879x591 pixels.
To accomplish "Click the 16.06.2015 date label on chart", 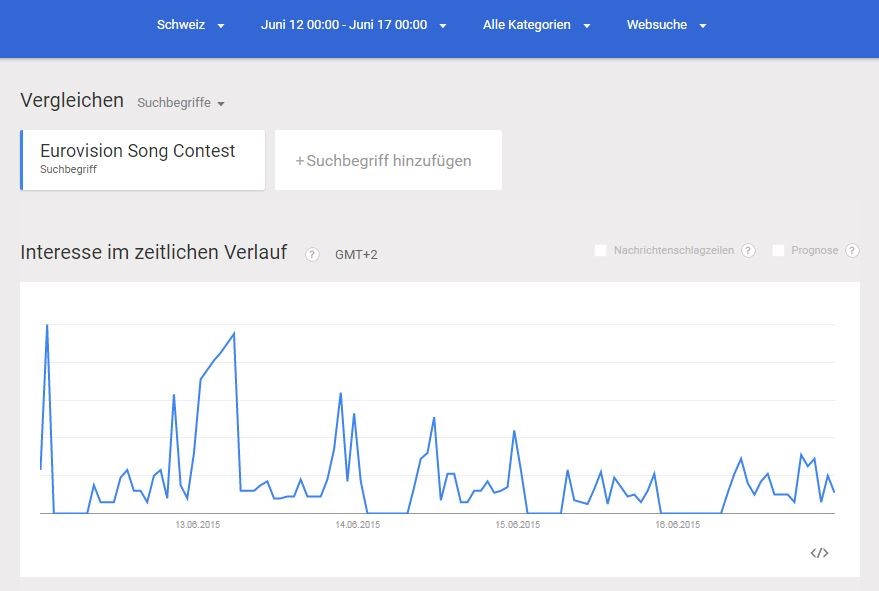I will (x=677, y=524).
